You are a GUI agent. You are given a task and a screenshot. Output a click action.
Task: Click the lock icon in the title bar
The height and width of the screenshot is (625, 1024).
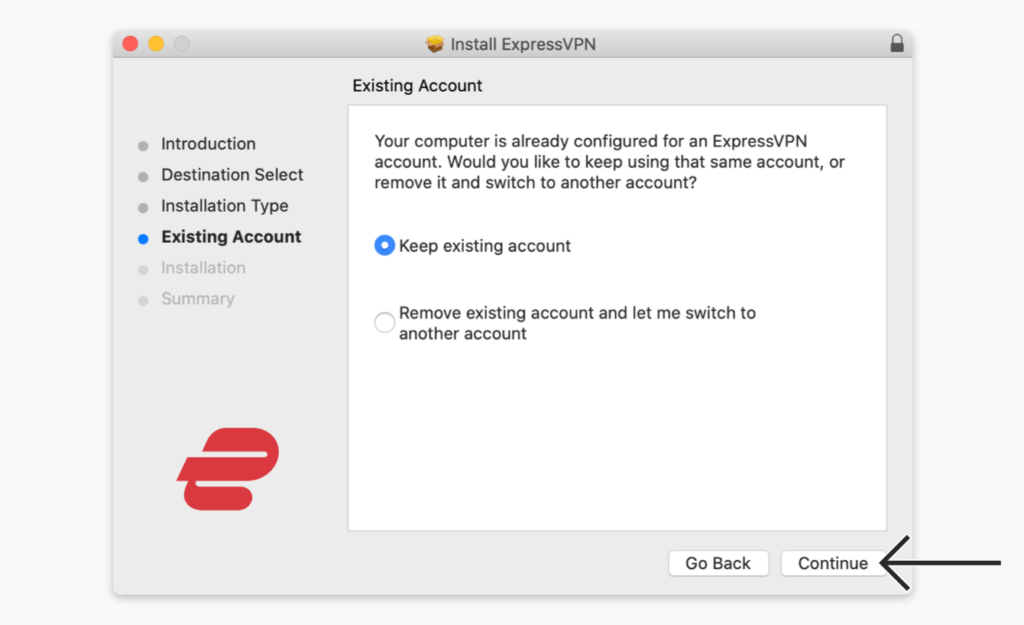(x=897, y=43)
